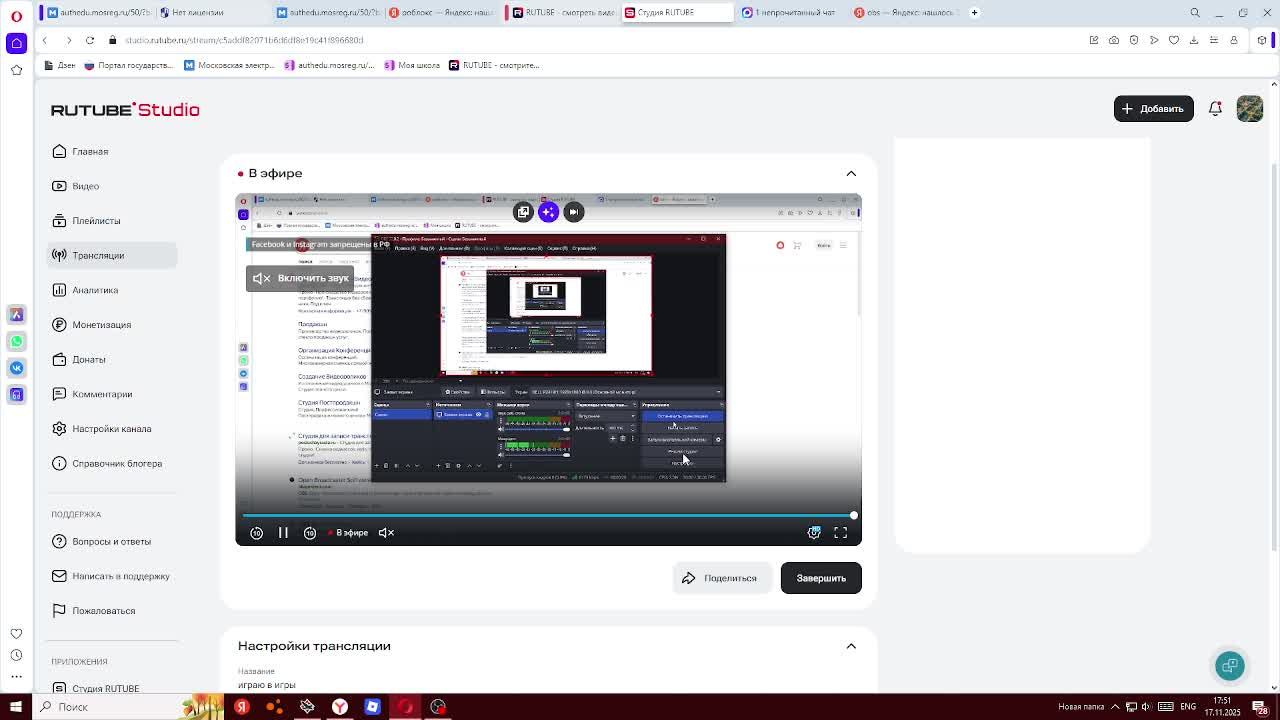Viewport: 1280px width, 720px height.
Task: Open the user profile avatar
Action: coord(1249,108)
